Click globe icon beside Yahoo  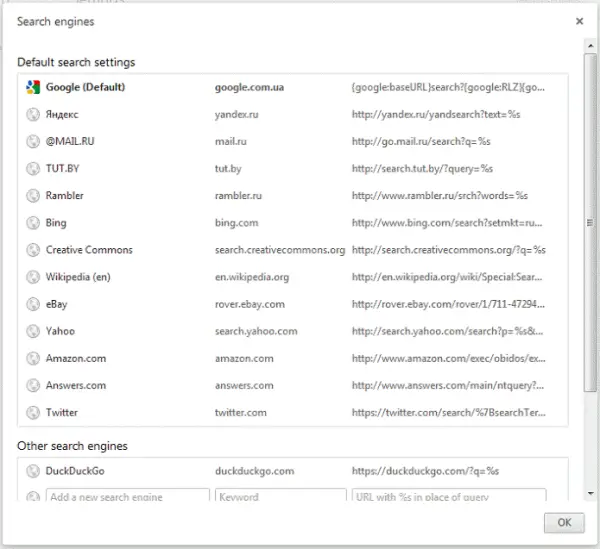tap(33, 331)
